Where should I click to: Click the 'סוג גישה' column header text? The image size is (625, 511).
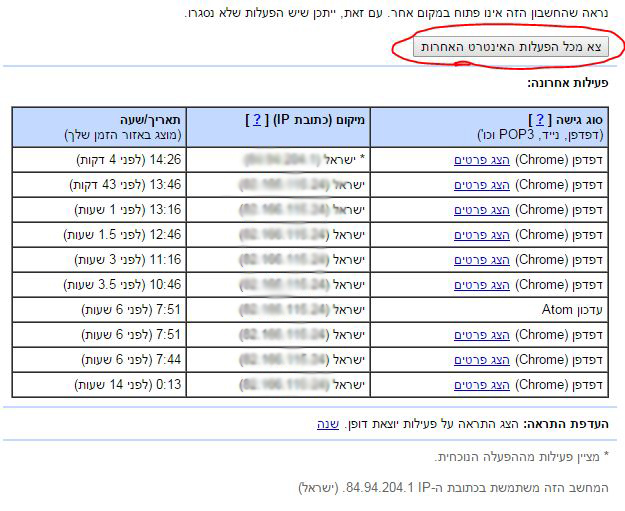[579, 120]
